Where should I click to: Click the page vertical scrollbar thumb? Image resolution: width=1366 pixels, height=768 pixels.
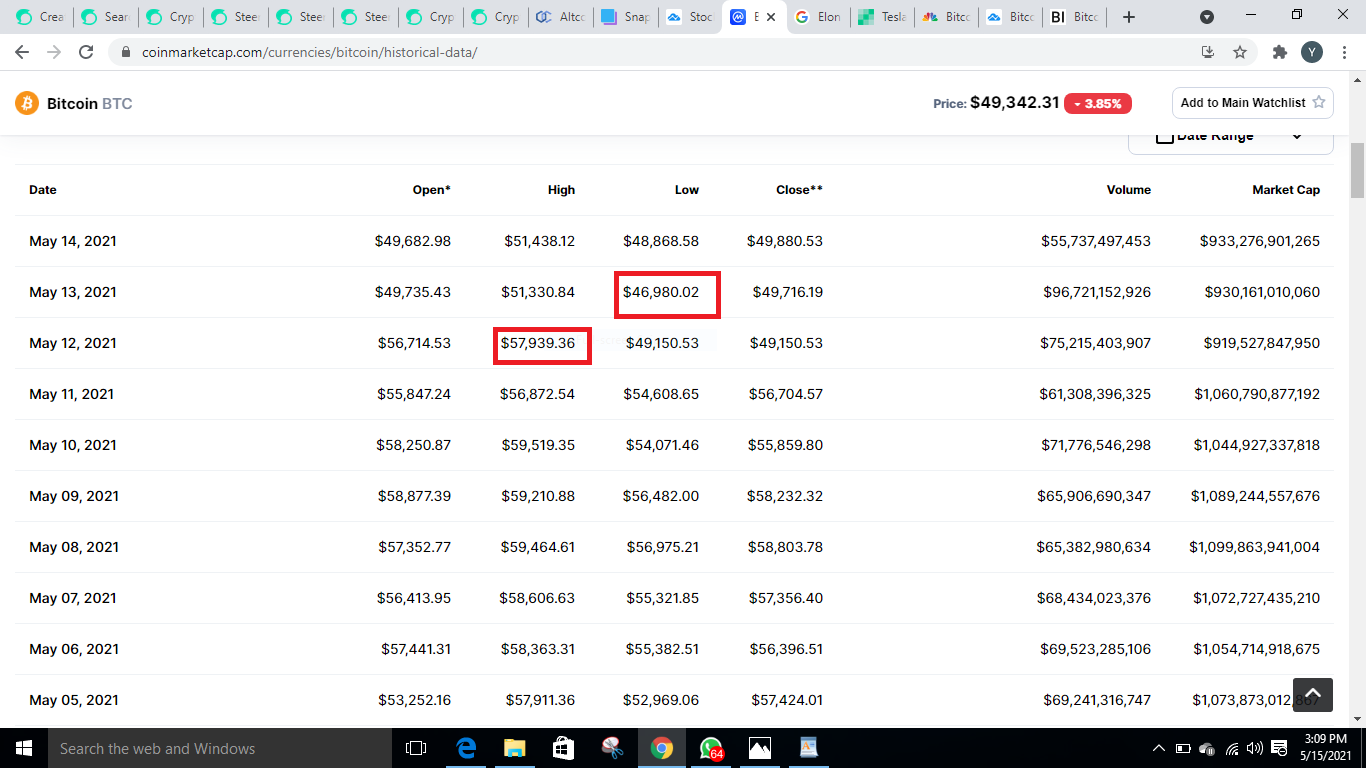tap(1357, 170)
